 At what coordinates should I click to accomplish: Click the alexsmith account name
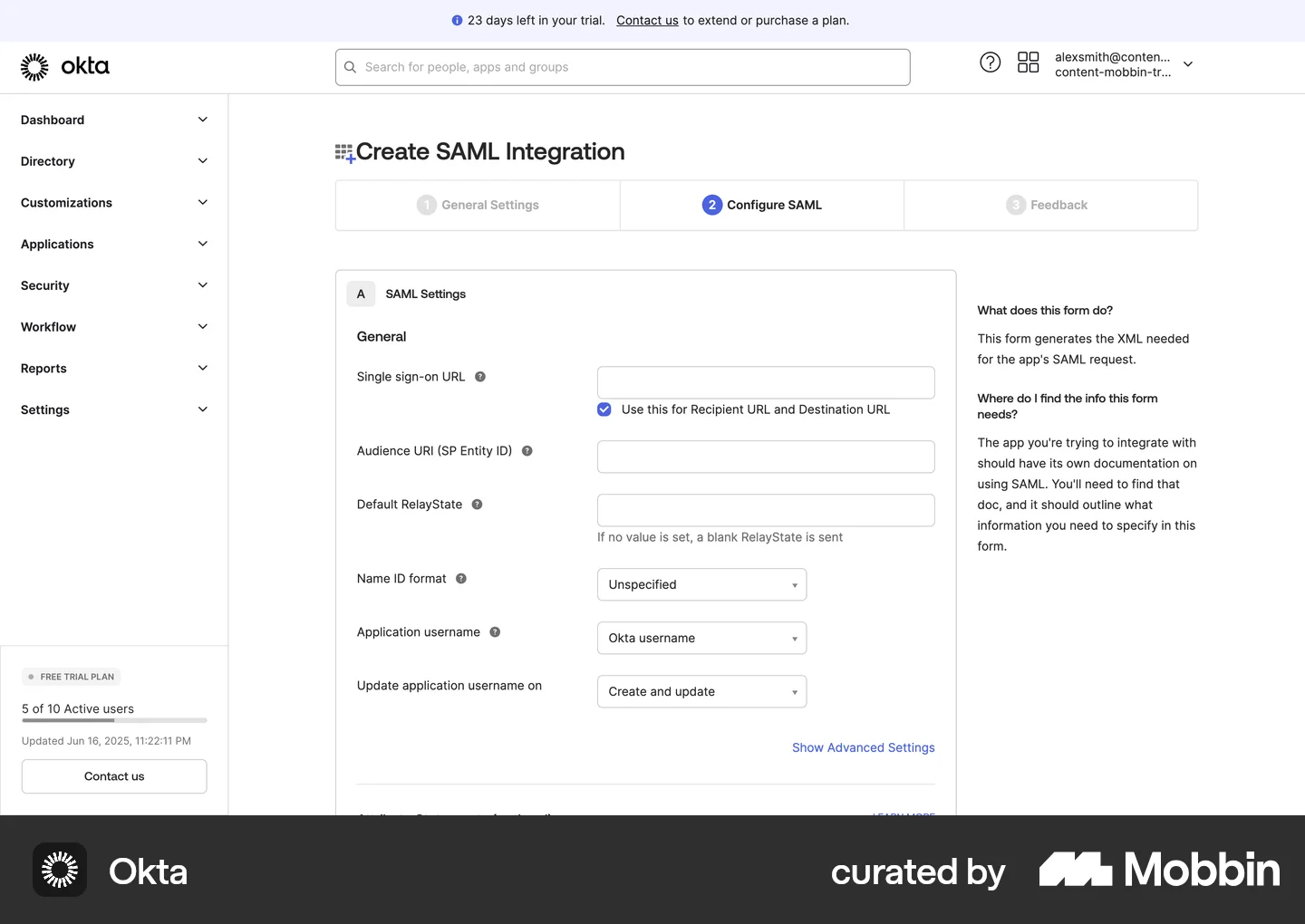pyautogui.click(x=1112, y=57)
